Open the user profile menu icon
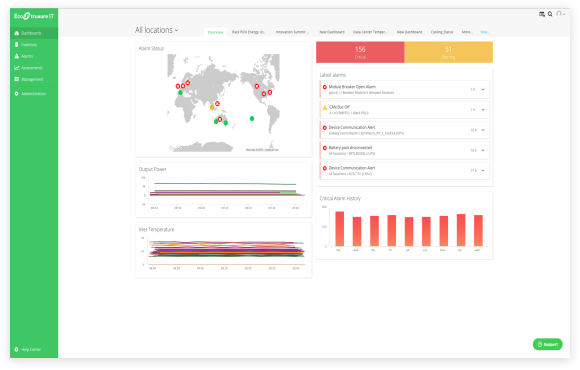The width and height of the screenshot is (580, 370). [560, 14]
